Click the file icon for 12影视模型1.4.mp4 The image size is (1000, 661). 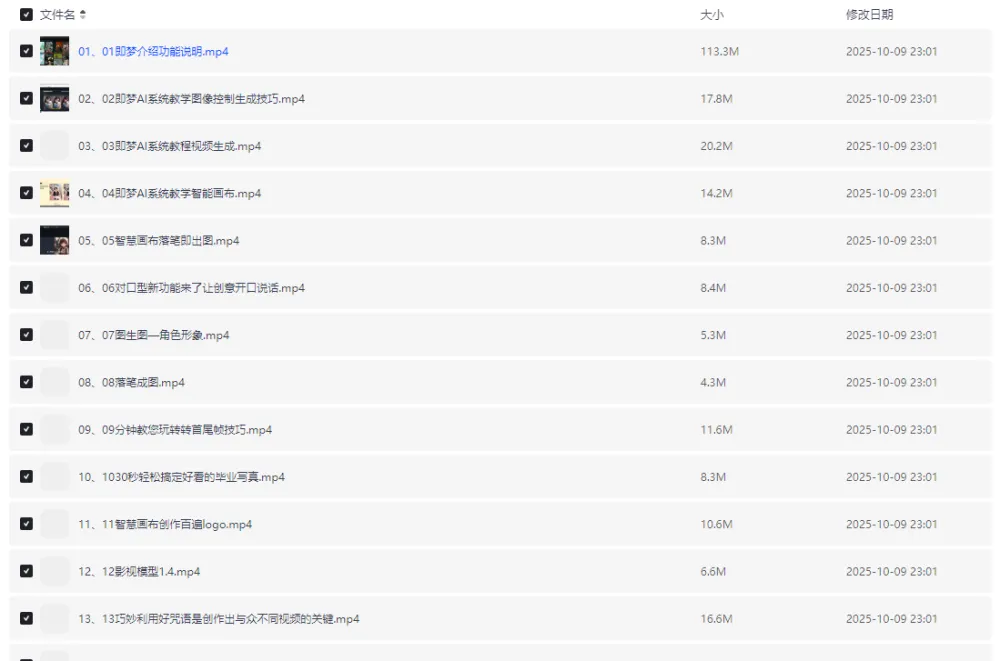coord(54,571)
